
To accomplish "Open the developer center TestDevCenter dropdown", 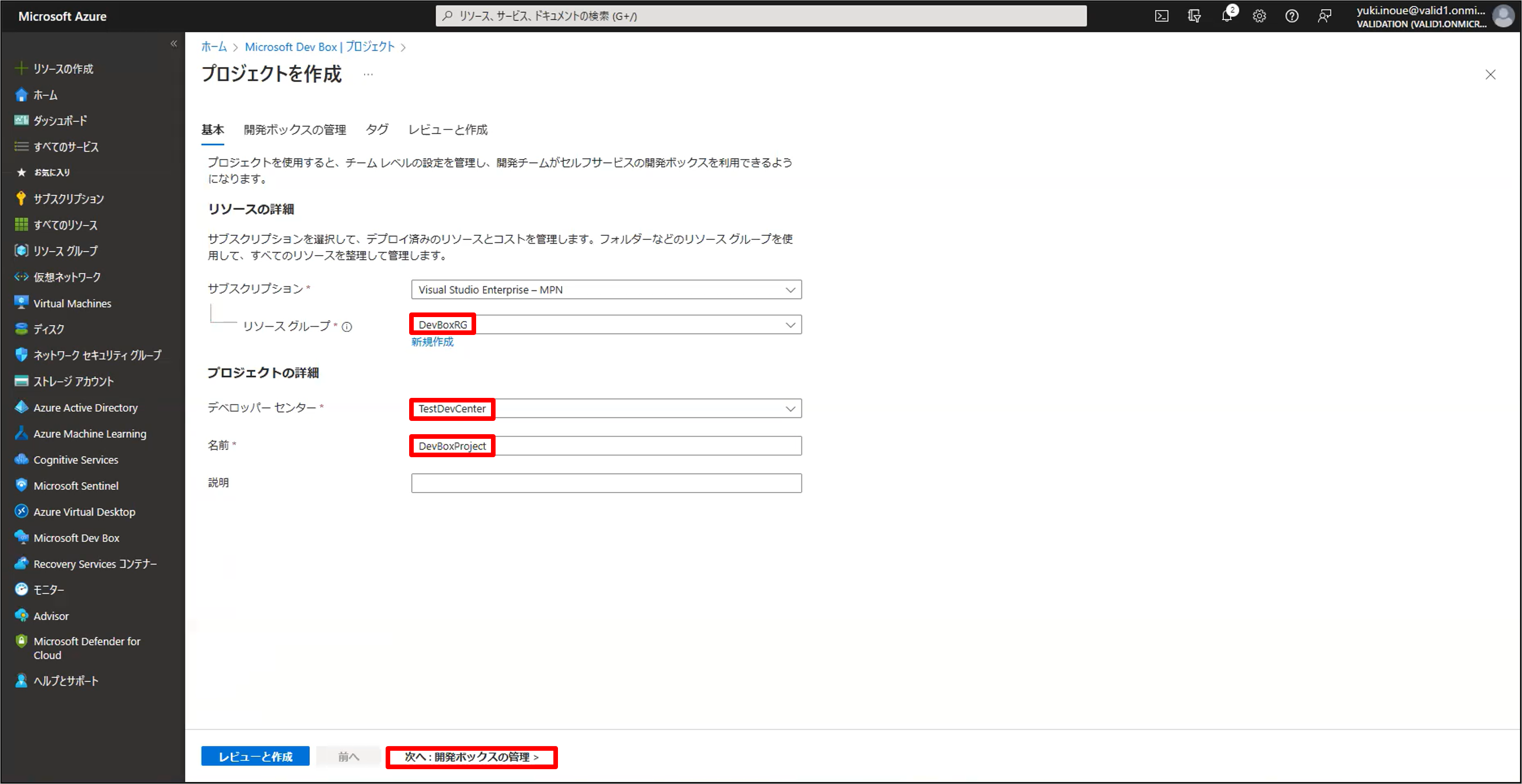I will (x=790, y=409).
